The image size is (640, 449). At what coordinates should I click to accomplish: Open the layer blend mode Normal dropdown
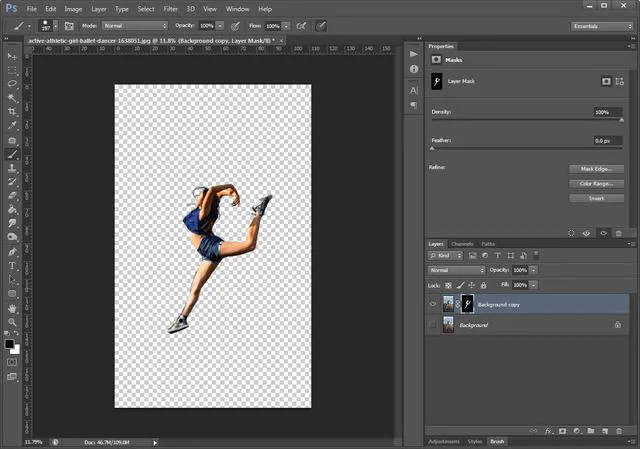(x=456, y=270)
